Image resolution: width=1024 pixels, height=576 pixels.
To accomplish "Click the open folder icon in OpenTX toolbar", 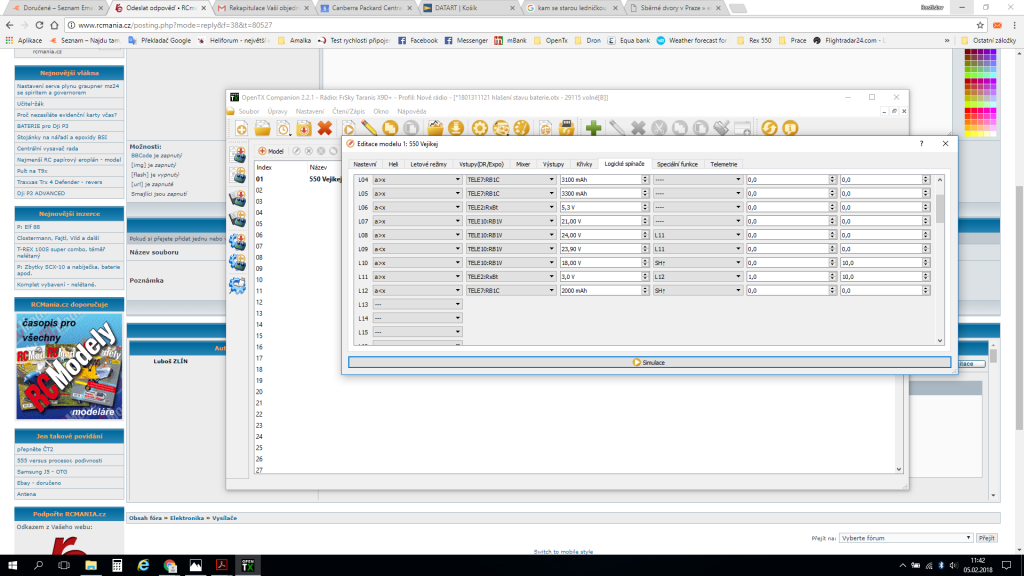I will tap(263, 128).
